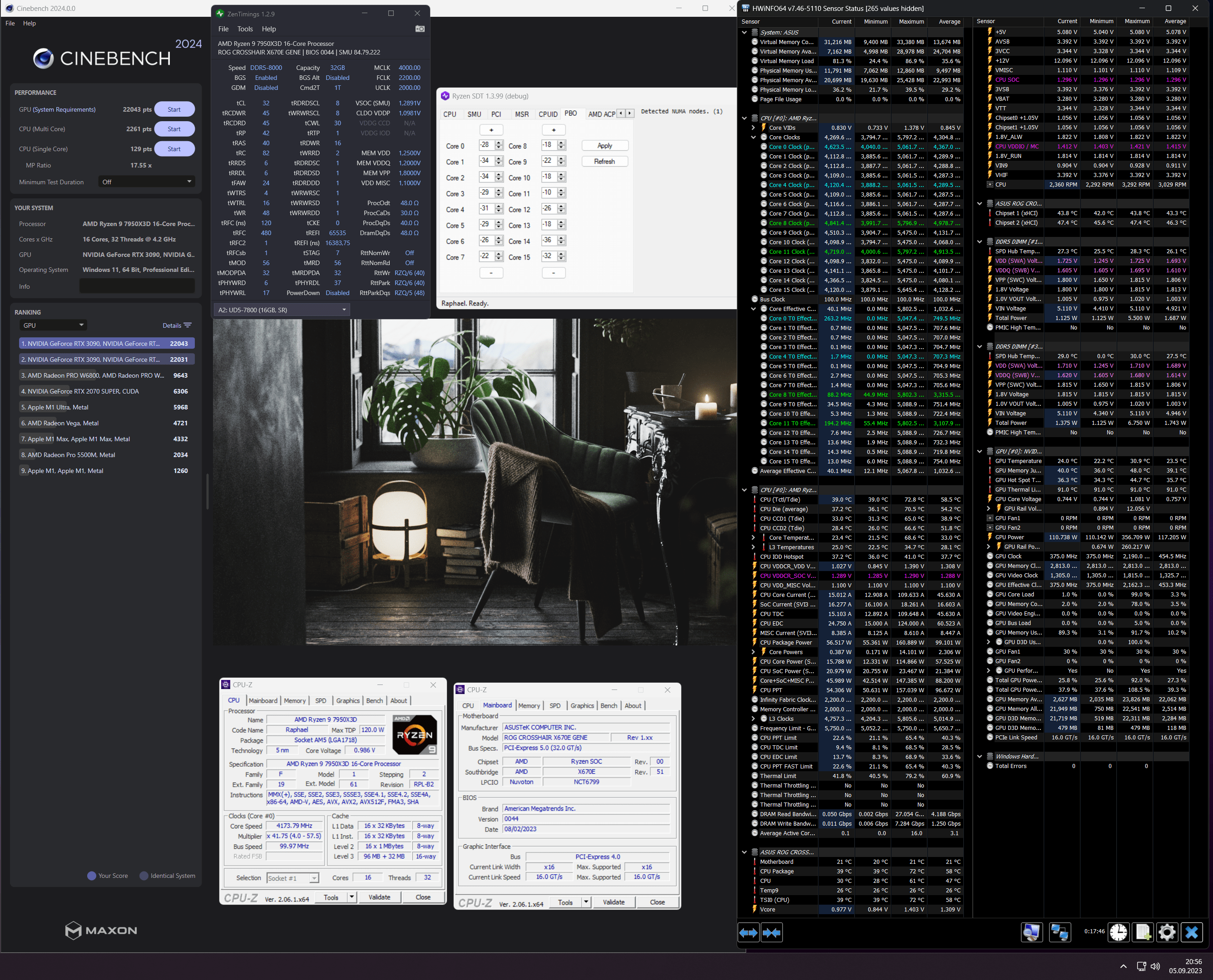Click the speaker volume icon in the system tray
Viewport: 1213px width, 980px height.
tap(1155, 966)
